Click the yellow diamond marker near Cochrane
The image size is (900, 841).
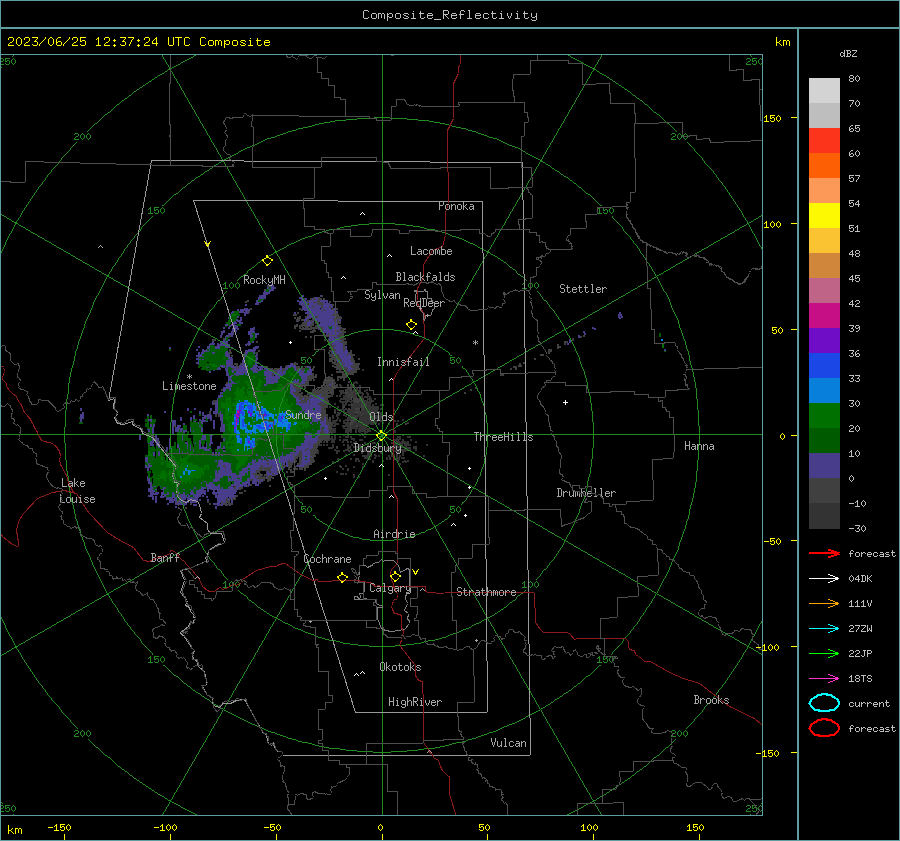pos(343,577)
